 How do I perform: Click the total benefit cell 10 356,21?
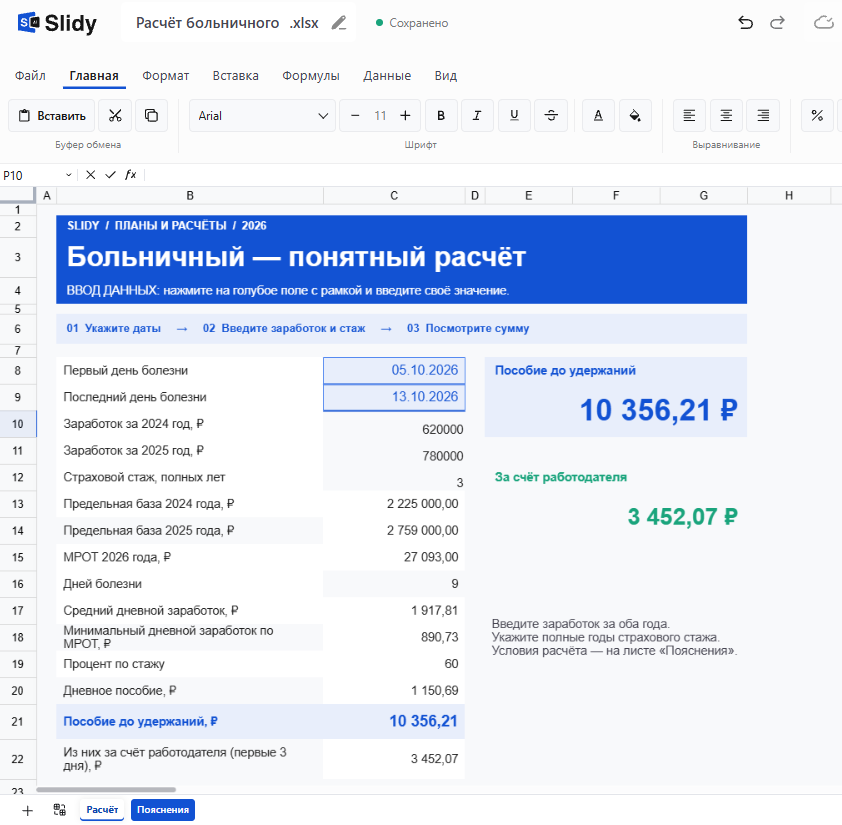[x=394, y=721]
